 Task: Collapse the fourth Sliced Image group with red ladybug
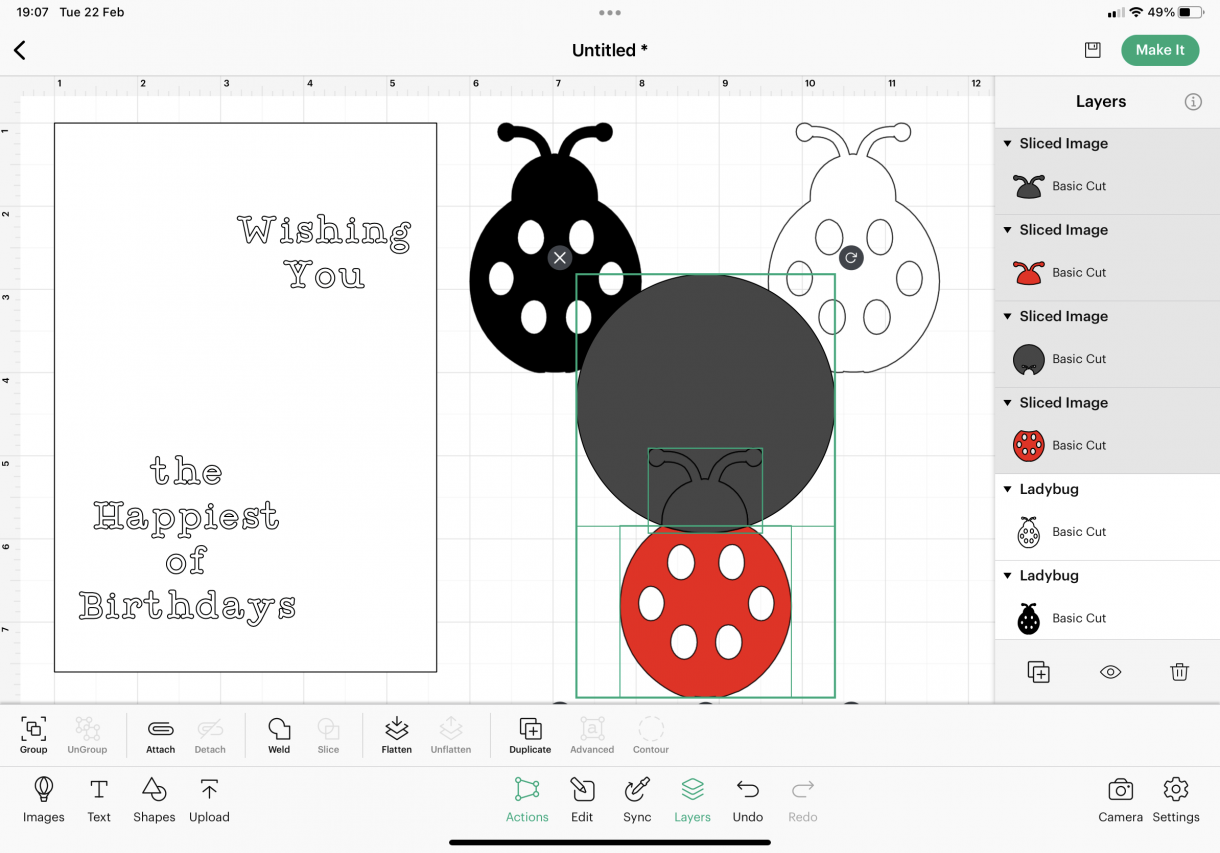[1008, 403]
